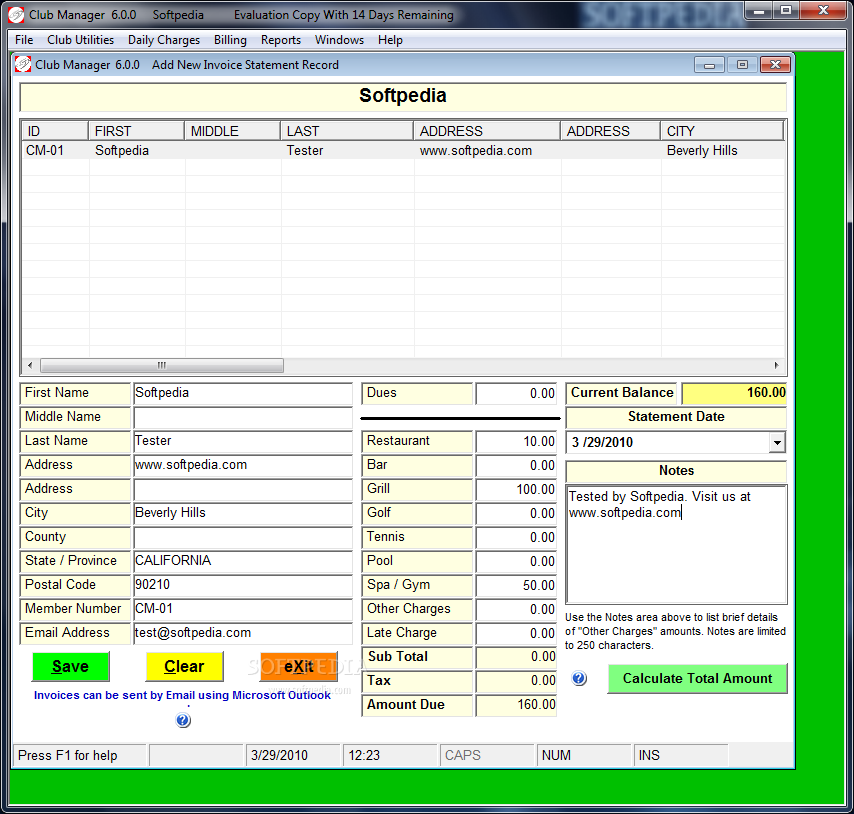Click the ID column header

[55, 131]
